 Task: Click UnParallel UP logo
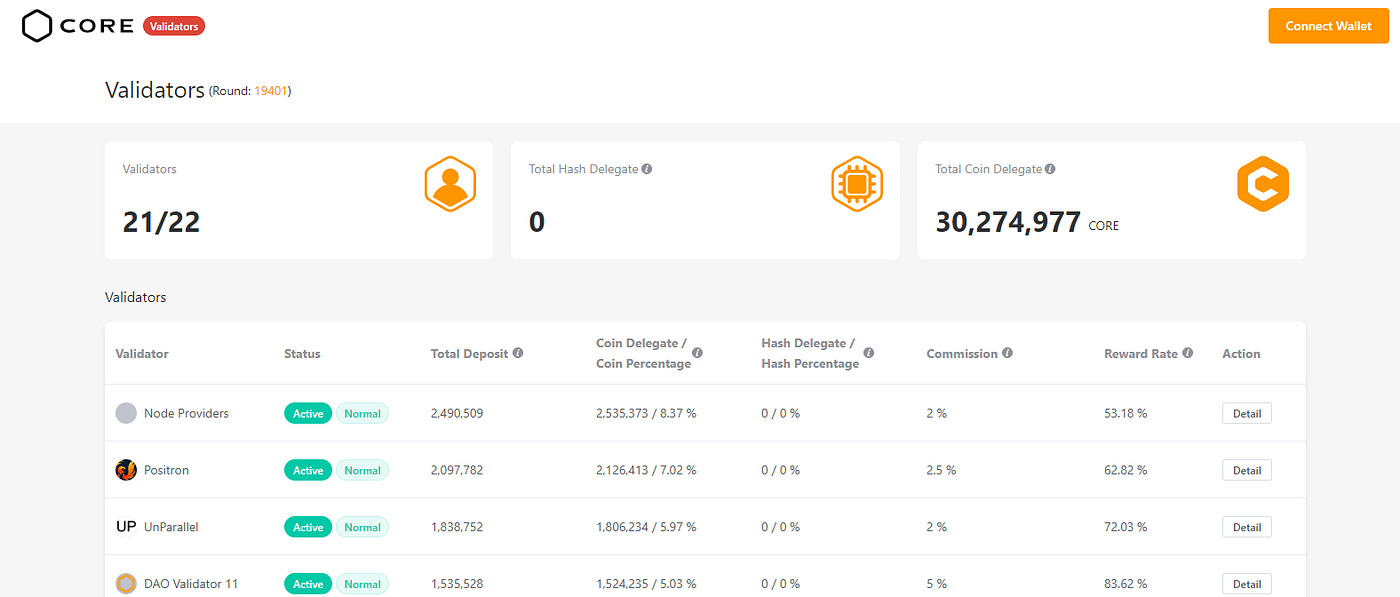[126, 527]
